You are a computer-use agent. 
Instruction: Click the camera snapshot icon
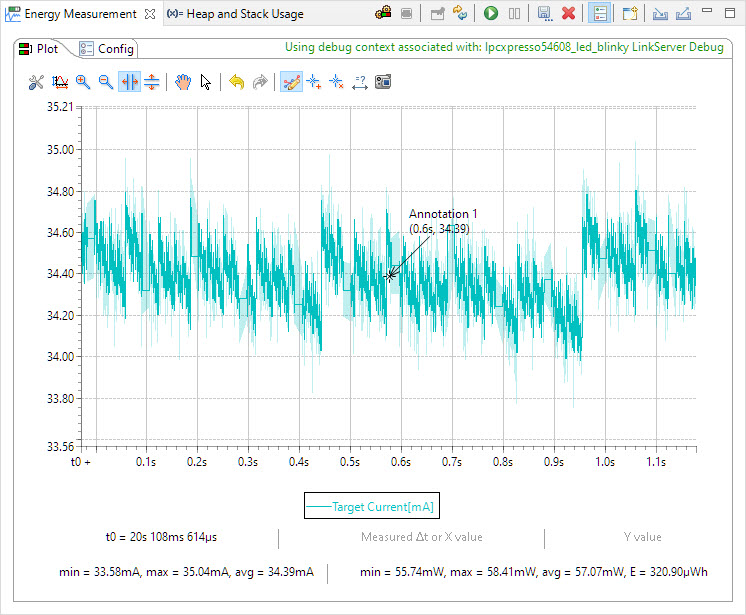382,82
